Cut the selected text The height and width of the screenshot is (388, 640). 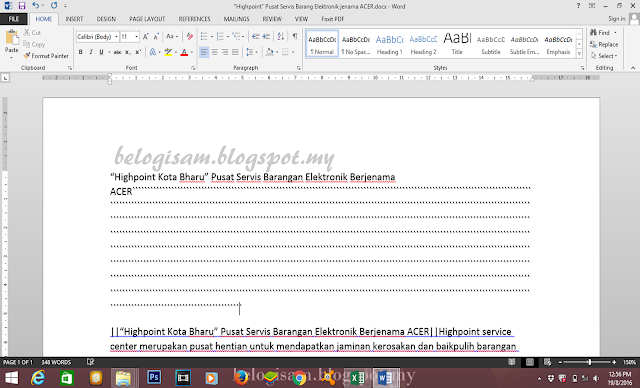click(32, 32)
